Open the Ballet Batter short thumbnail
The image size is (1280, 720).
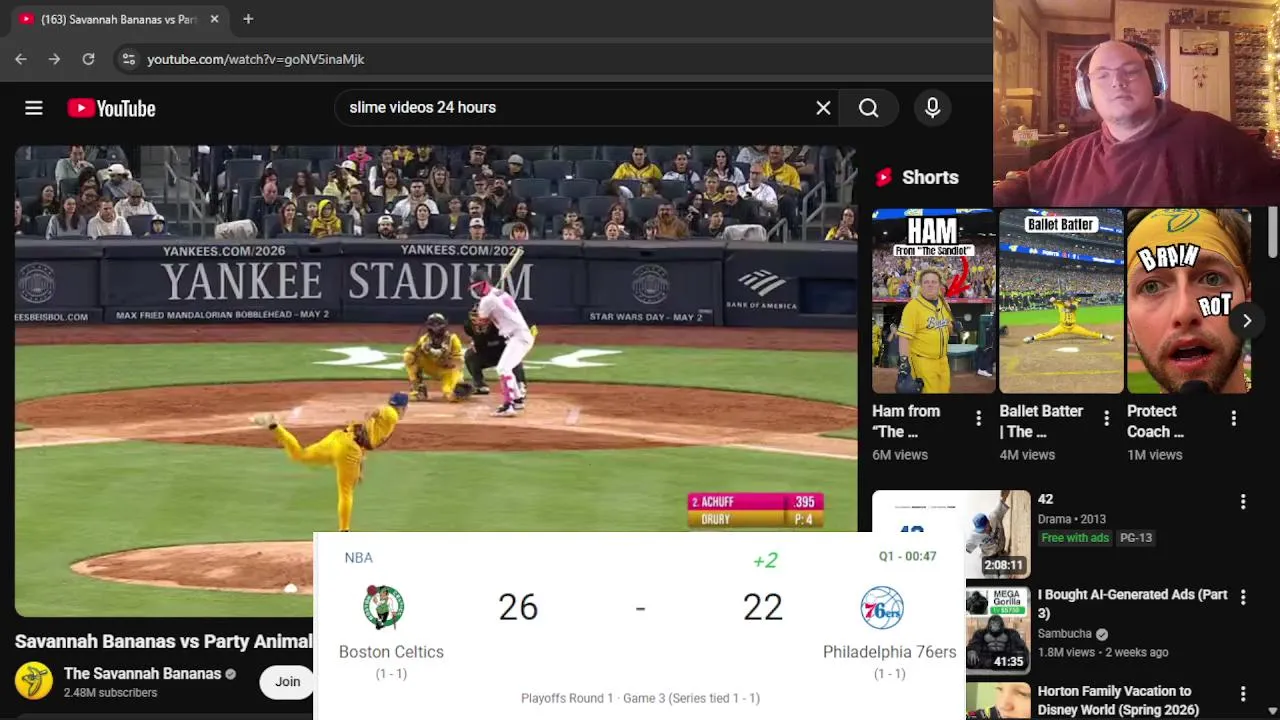click(x=1061, y=301)
